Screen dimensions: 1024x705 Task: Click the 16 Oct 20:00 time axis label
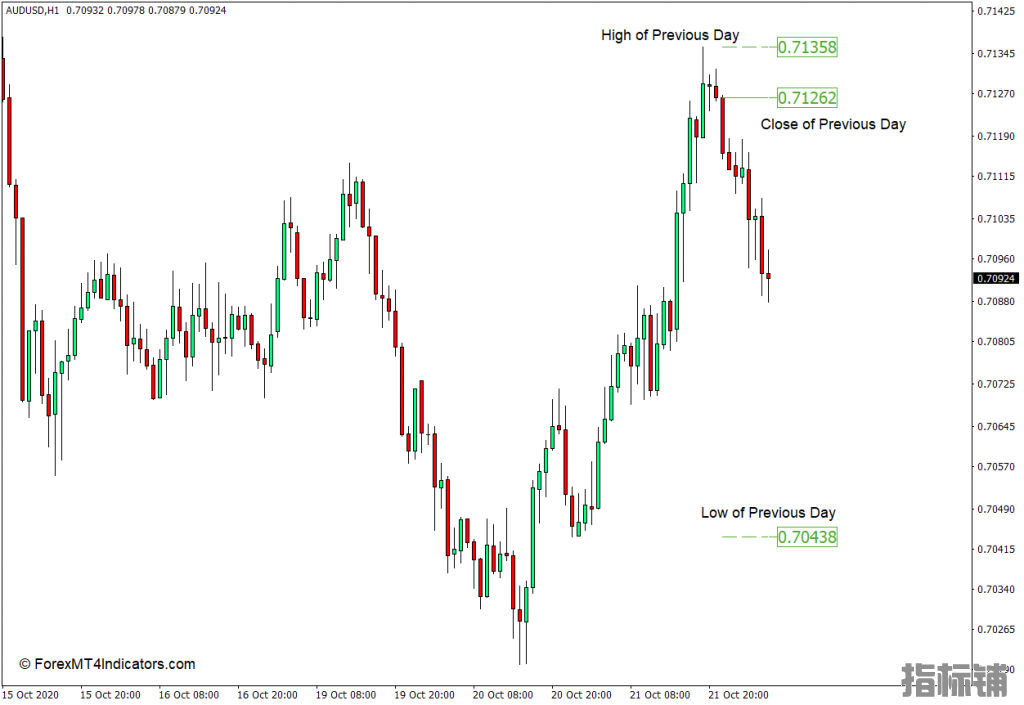(x=267, y=694)
